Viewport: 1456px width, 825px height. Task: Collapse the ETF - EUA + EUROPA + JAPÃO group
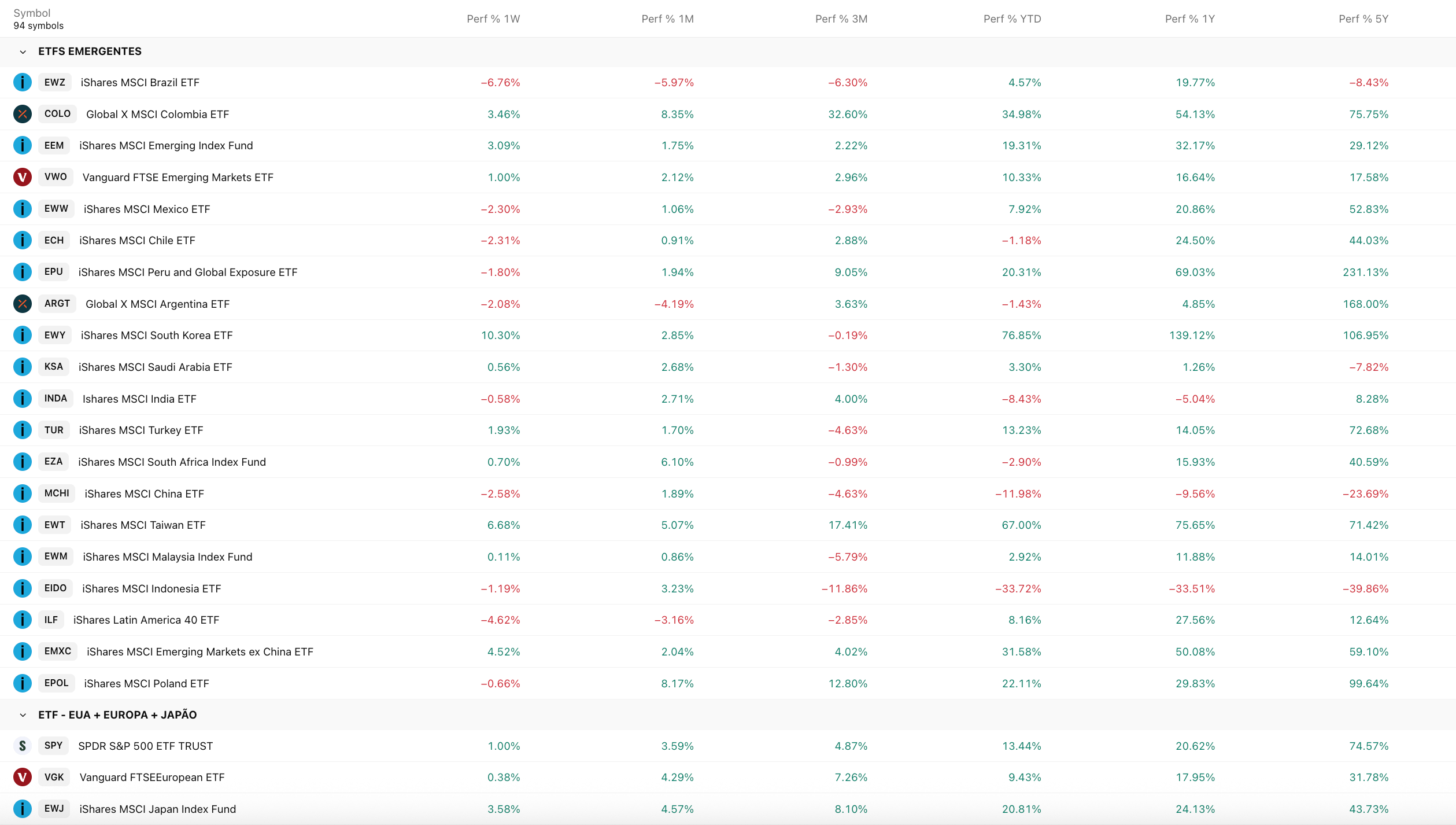[x=23, y=715]
